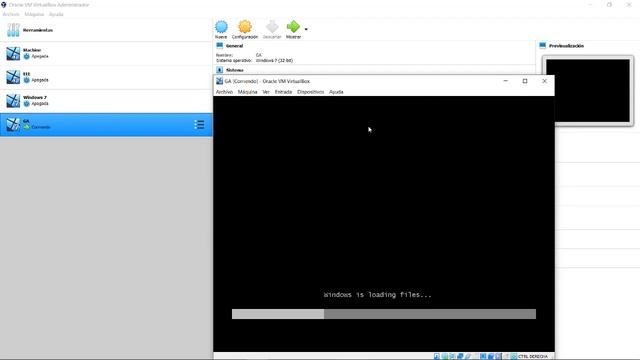Click the General section header
This screenshot has width=640, height=360.
[x=234, y=46]
